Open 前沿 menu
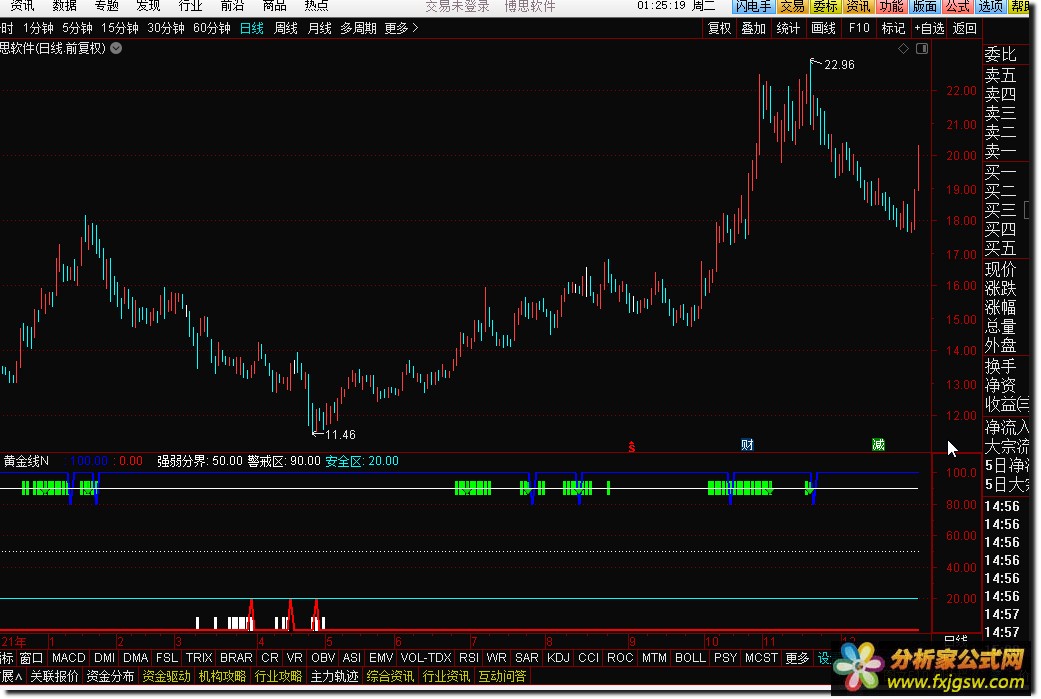This screenshot has height=699, width=1041. [x=232, y=6]
